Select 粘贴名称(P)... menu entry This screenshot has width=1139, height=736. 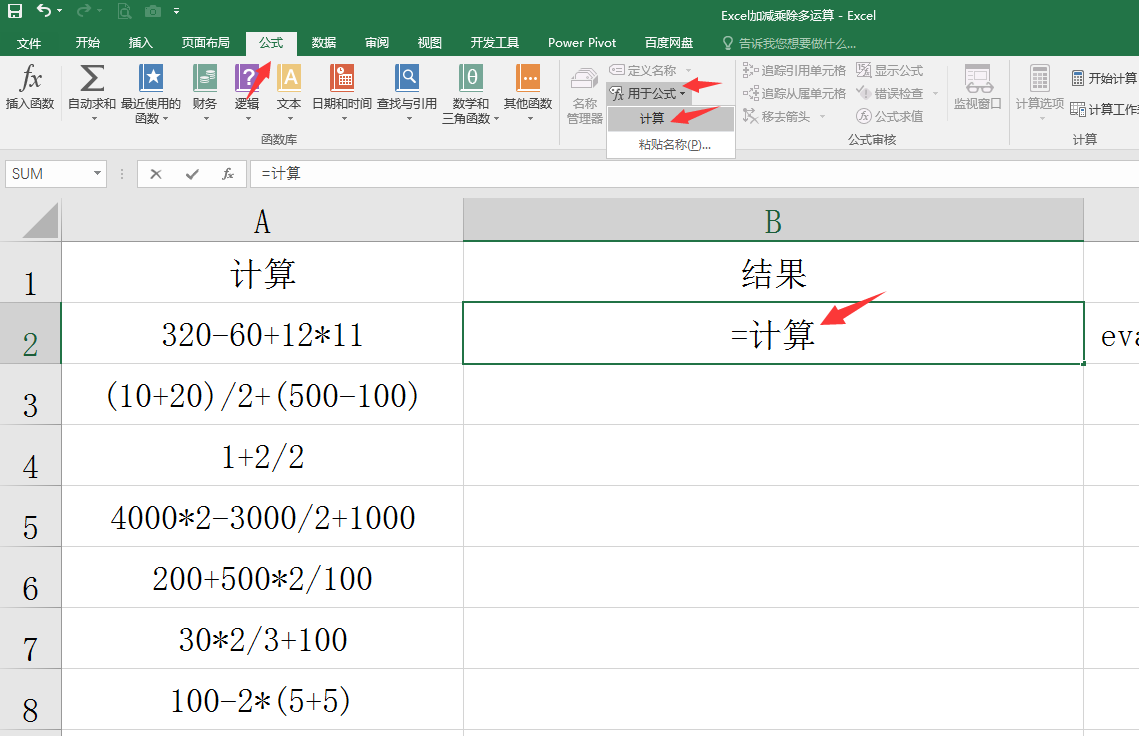point(674,145)
